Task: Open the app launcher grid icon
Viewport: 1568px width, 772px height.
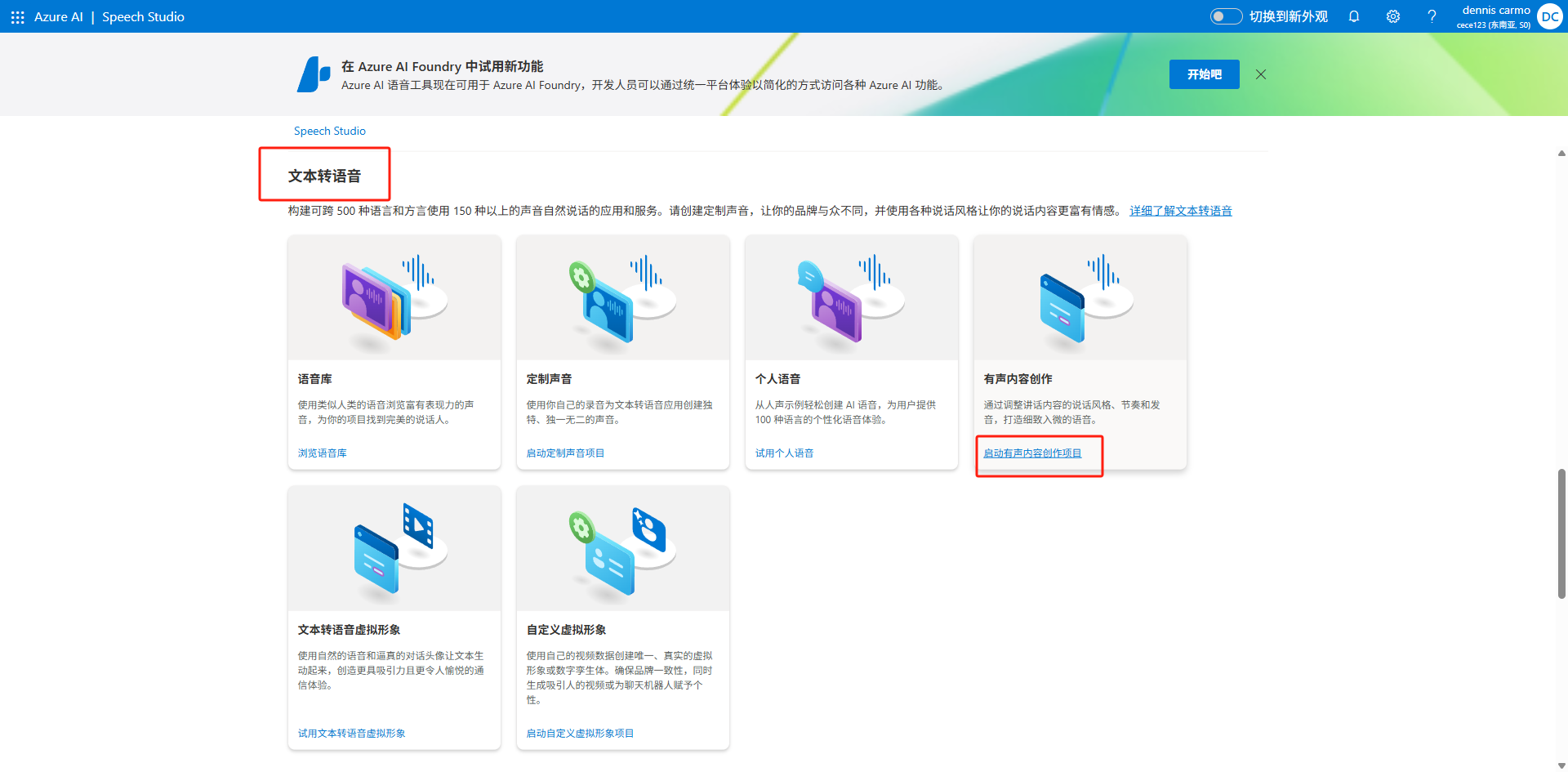Action: [x=17, y=17]
